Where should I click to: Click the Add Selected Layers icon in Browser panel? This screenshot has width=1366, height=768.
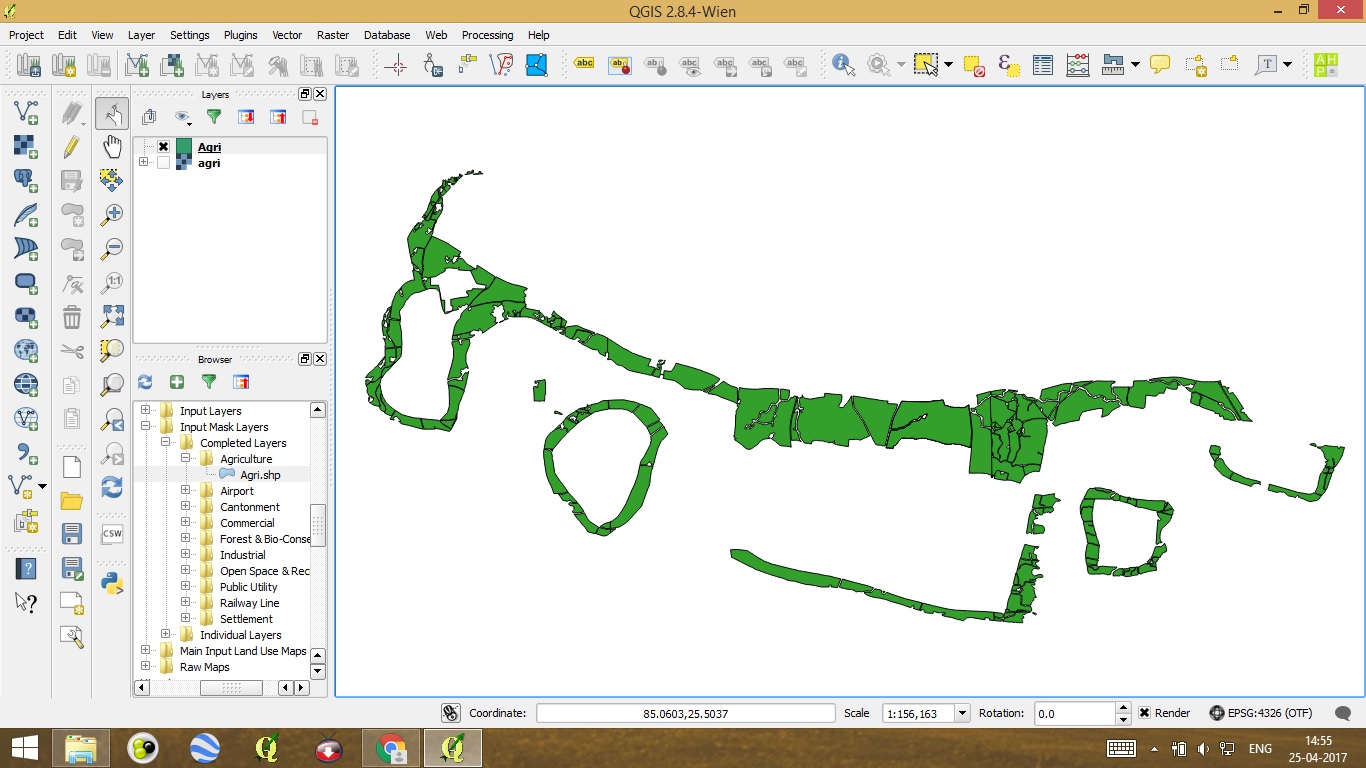click(177, 382)
